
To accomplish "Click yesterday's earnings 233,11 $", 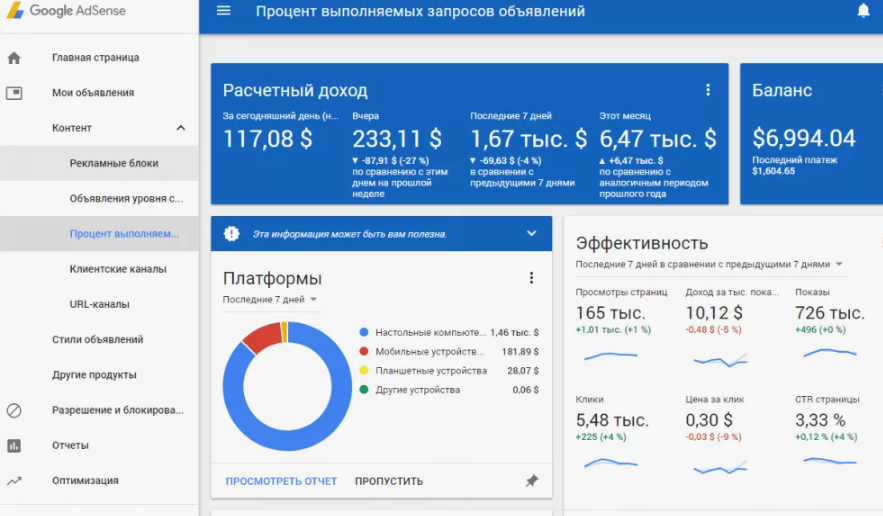I will 397,139.
